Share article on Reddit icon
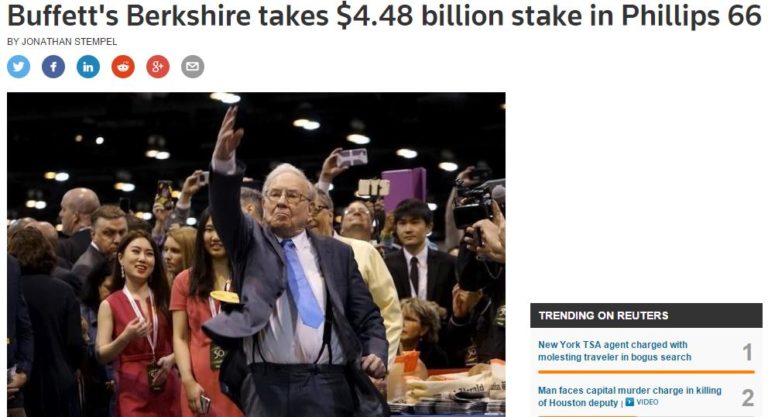The height and width of the screenshot is (417, 768). point(123,67)
